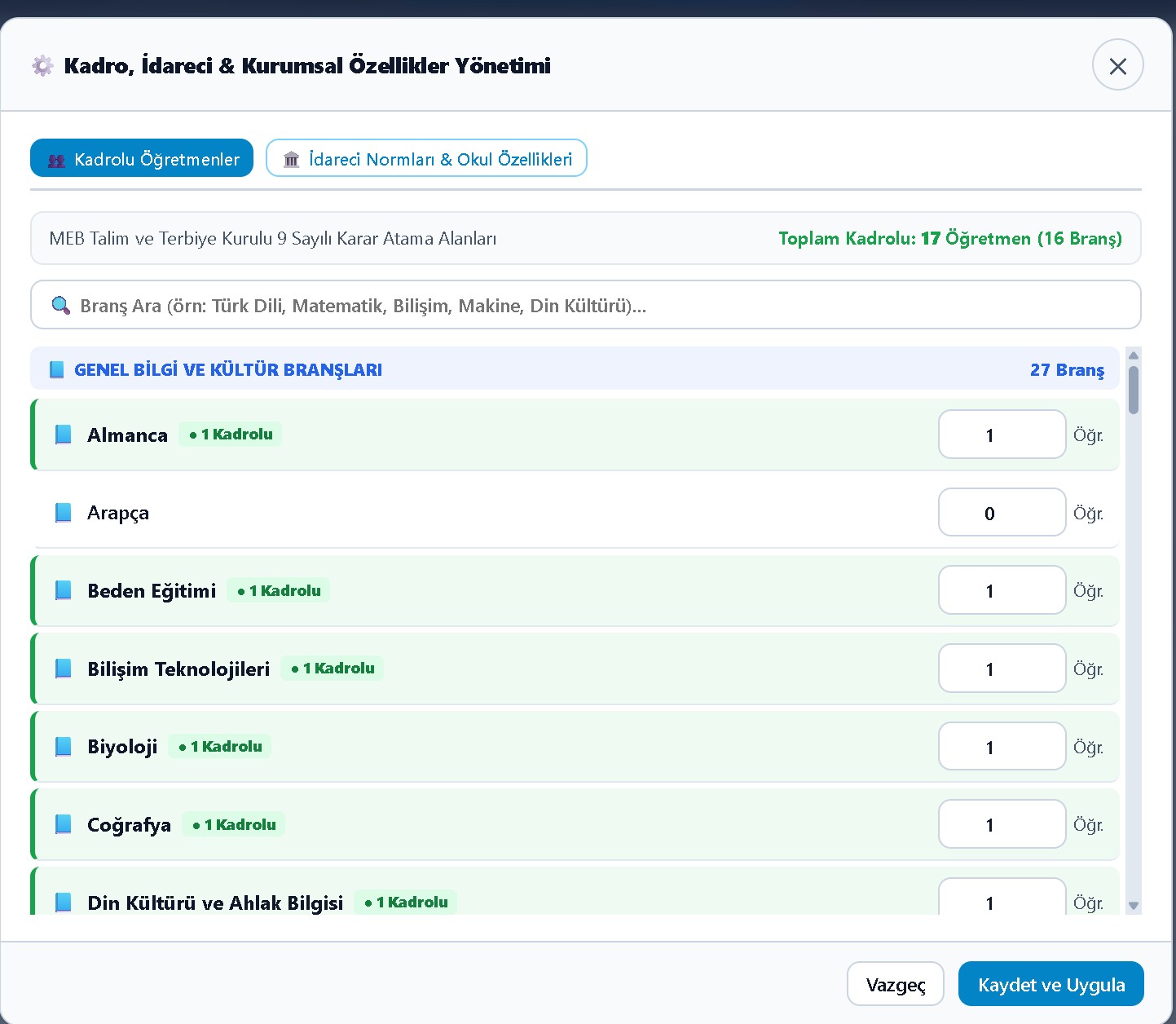Switch to the Kadrolu Öğretmenler tab
The height and width of the screenshot is (1024, 1176).
click(x=142, y=158)
